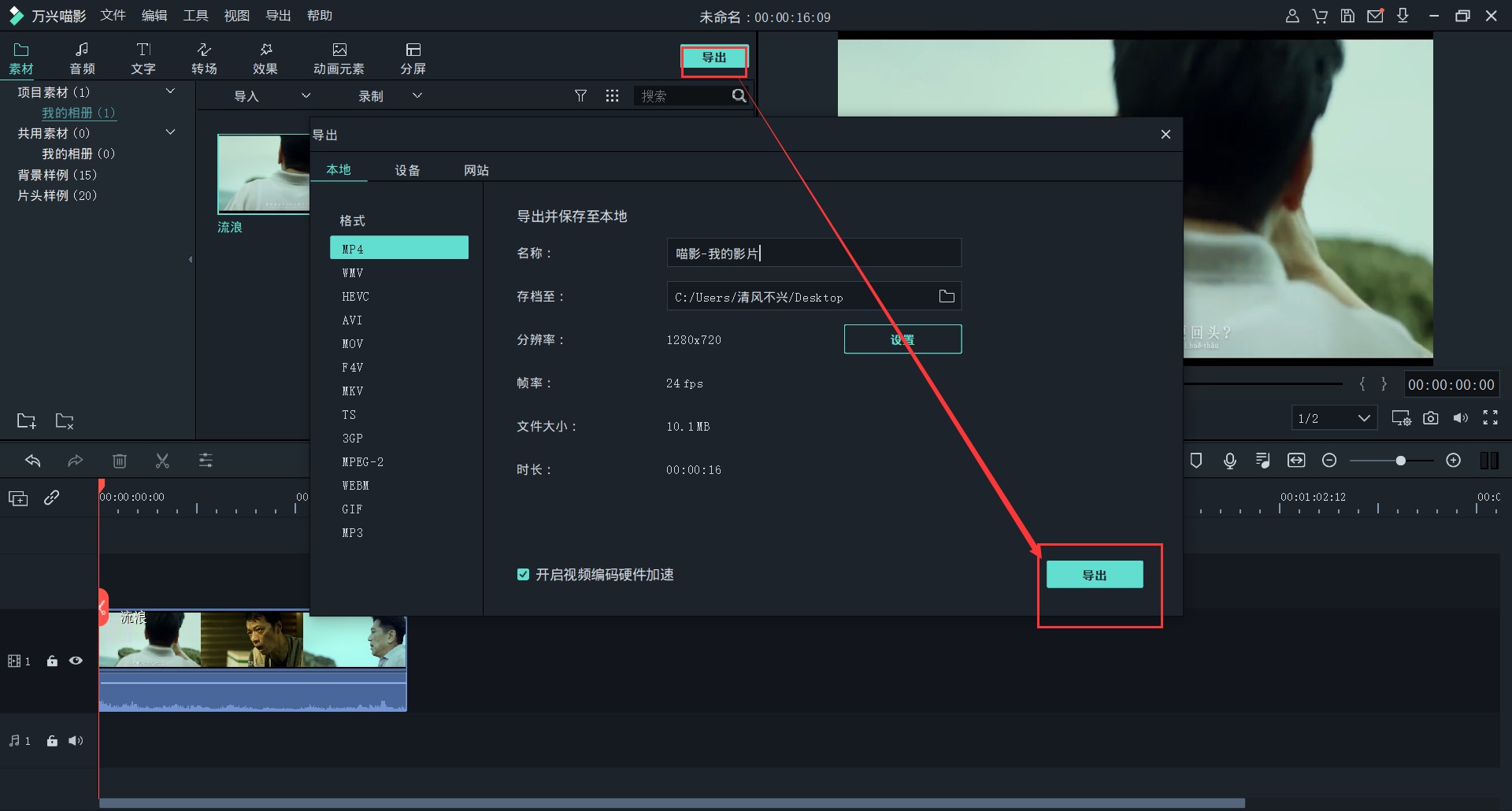Collapse the 共用素材 tree section
1512x811 pixels.
click(x=170, y=132)
